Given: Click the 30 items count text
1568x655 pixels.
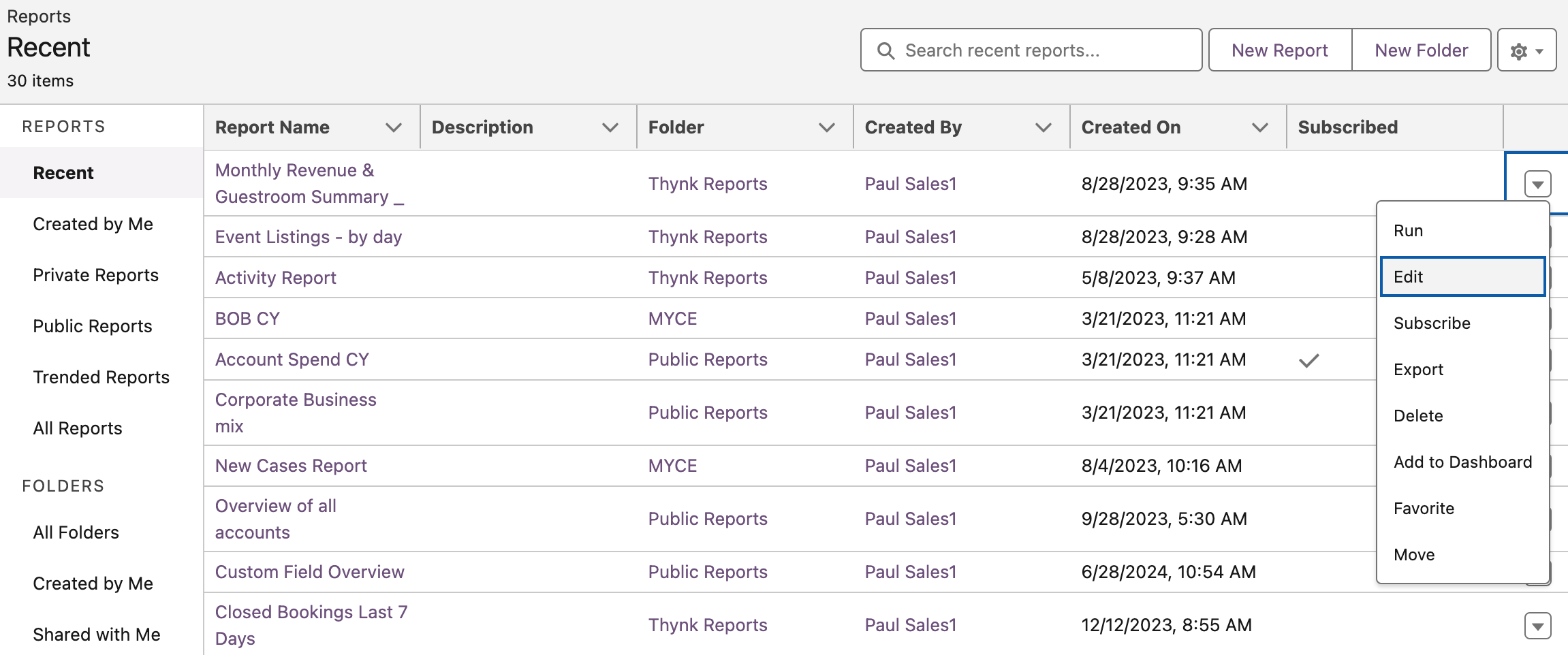Looking at the screenshot, I should click(x=40, y=81).
